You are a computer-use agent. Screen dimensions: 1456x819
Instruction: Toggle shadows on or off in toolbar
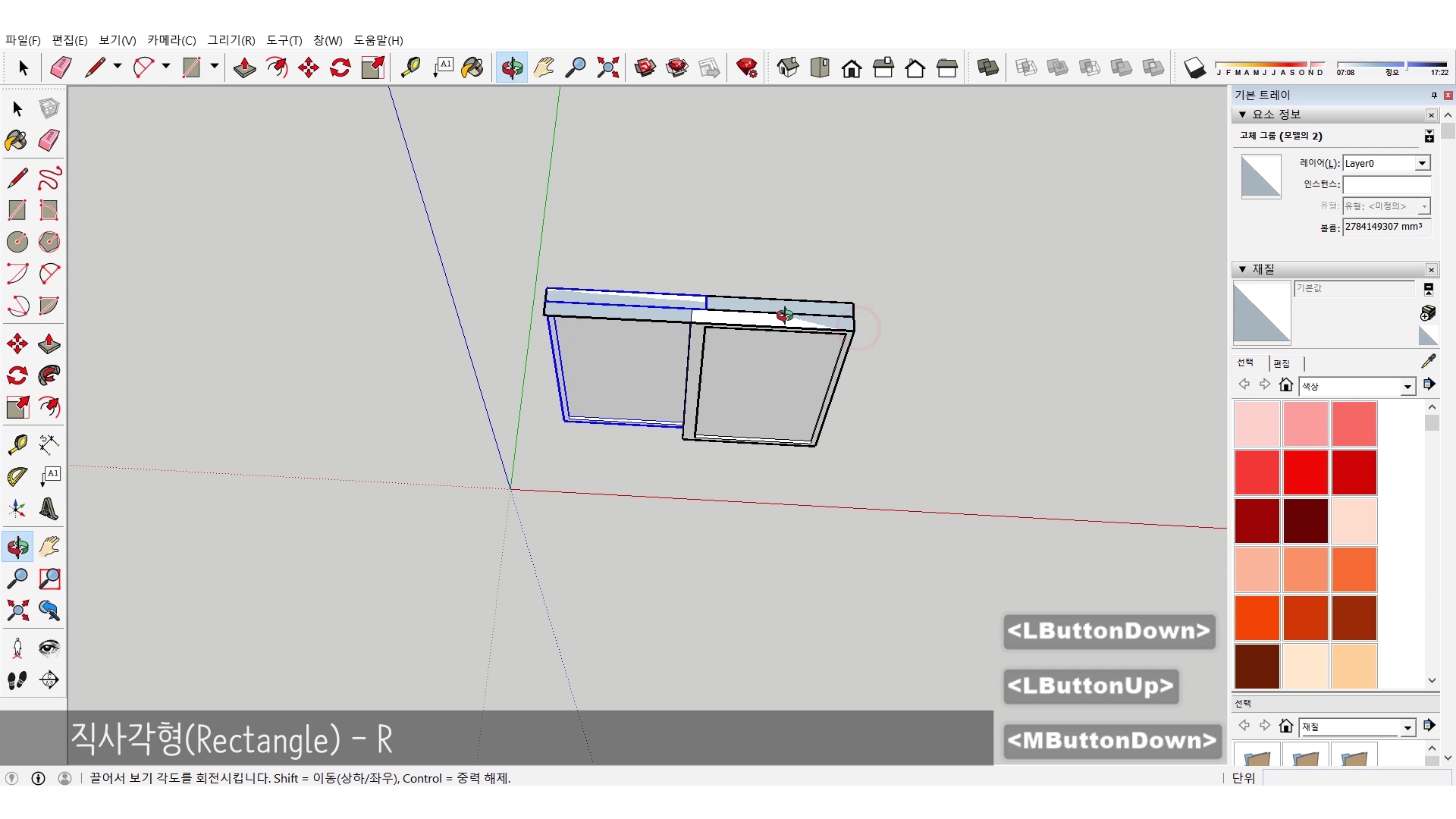(1194, 68)
